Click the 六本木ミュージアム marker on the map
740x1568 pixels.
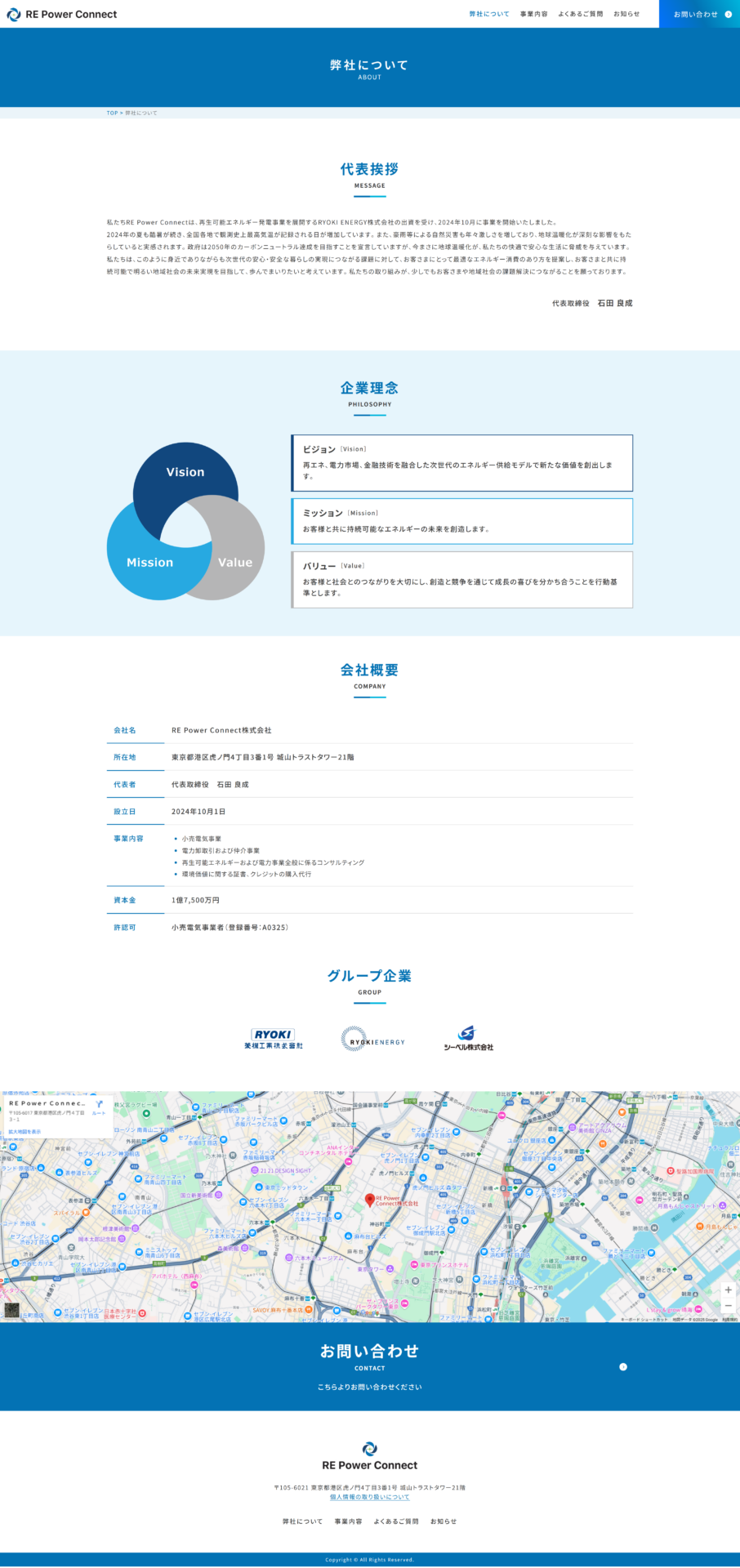tap(289, 1258)
